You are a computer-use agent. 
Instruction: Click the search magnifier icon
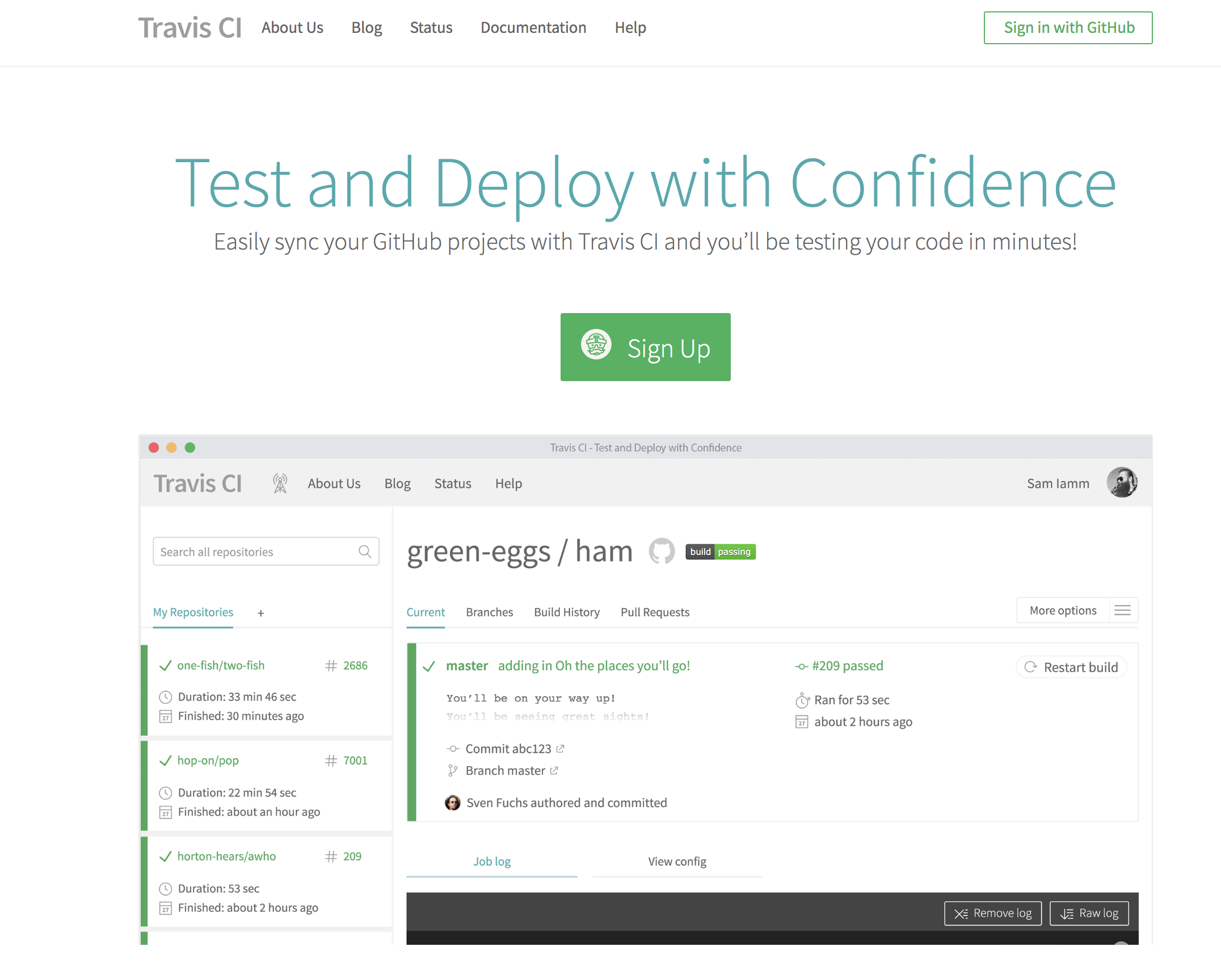click(x=365, y=551)
